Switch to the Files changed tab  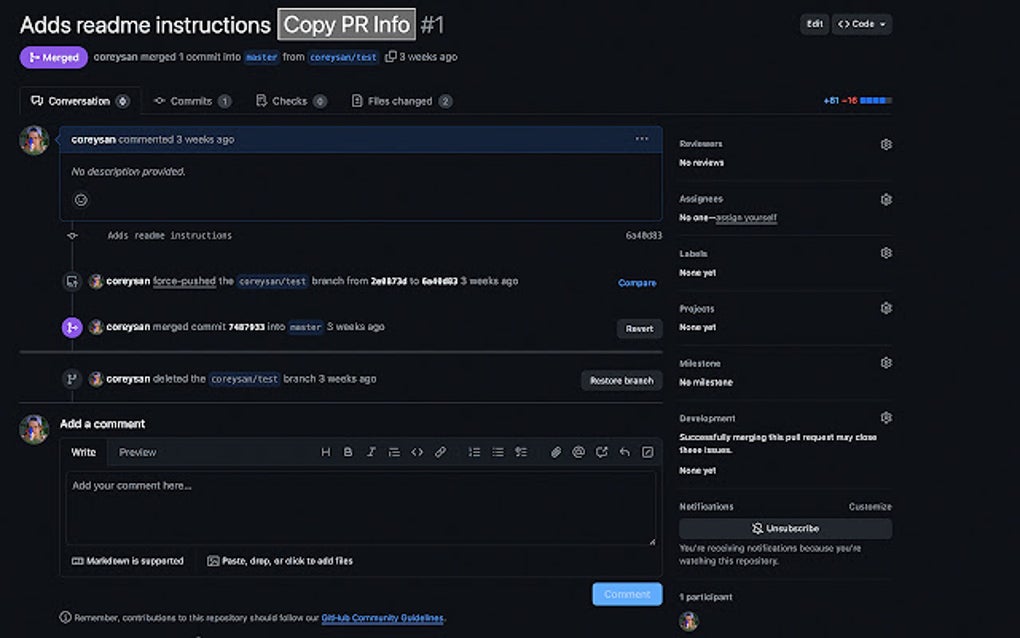(x=401, y=101)
